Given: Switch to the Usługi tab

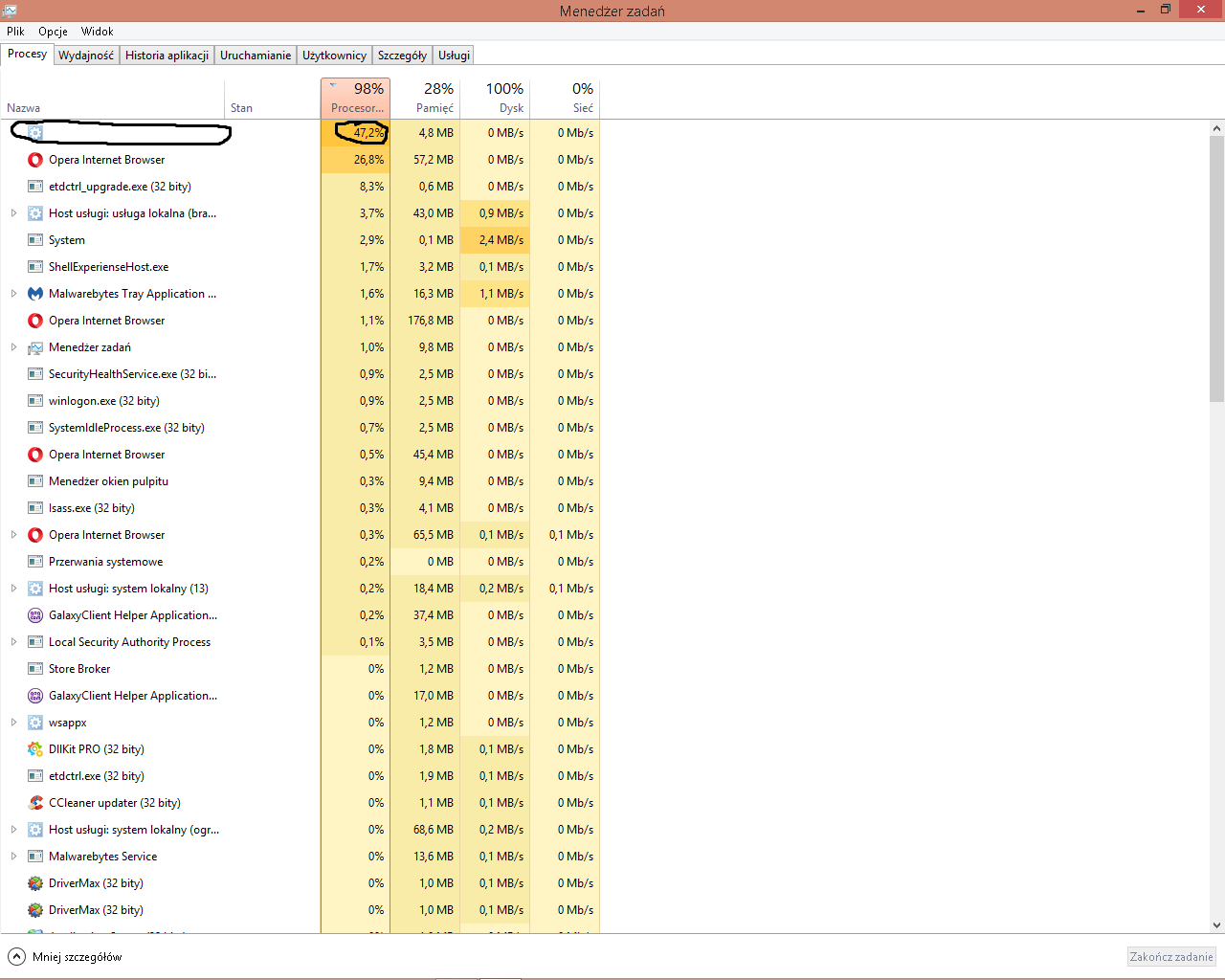Looking at the screenshot, I should pyautogui.click(x=454, y=56).
